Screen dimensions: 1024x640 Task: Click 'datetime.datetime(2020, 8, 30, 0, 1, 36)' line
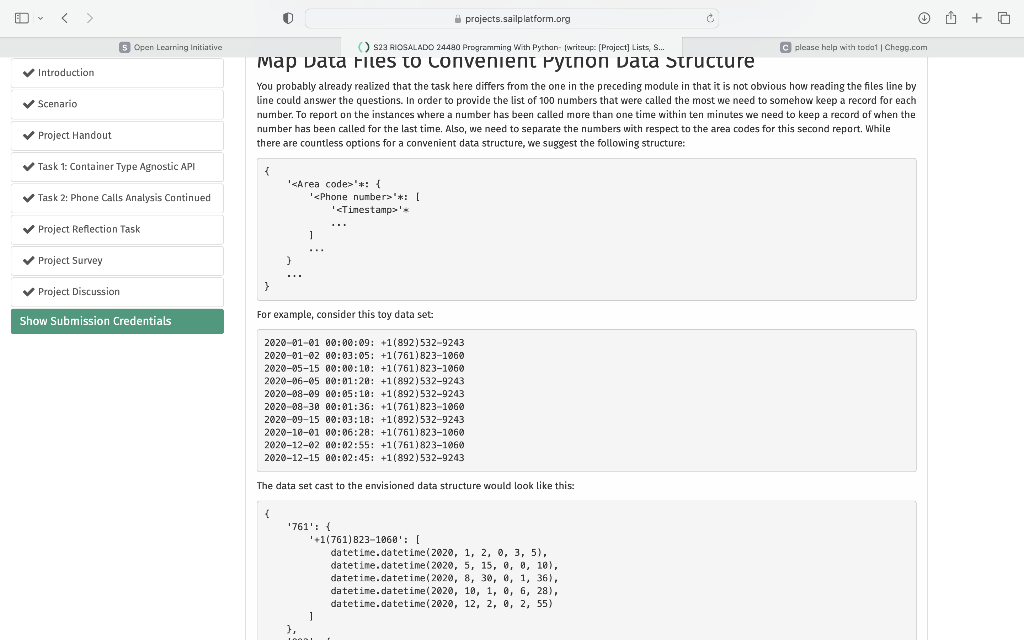point(444,578)
